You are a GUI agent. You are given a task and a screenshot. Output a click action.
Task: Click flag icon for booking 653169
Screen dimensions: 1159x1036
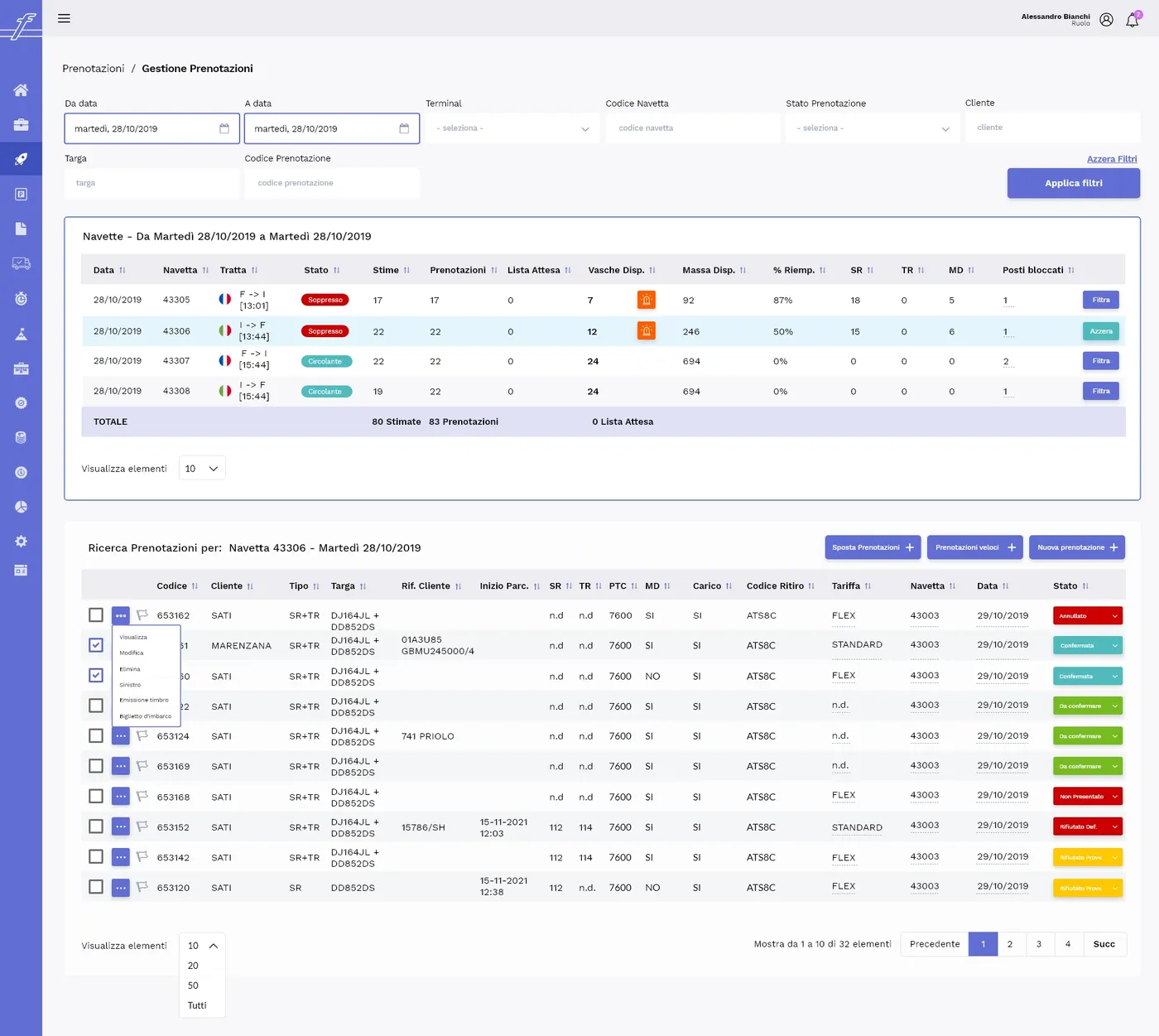coord(142,766)
